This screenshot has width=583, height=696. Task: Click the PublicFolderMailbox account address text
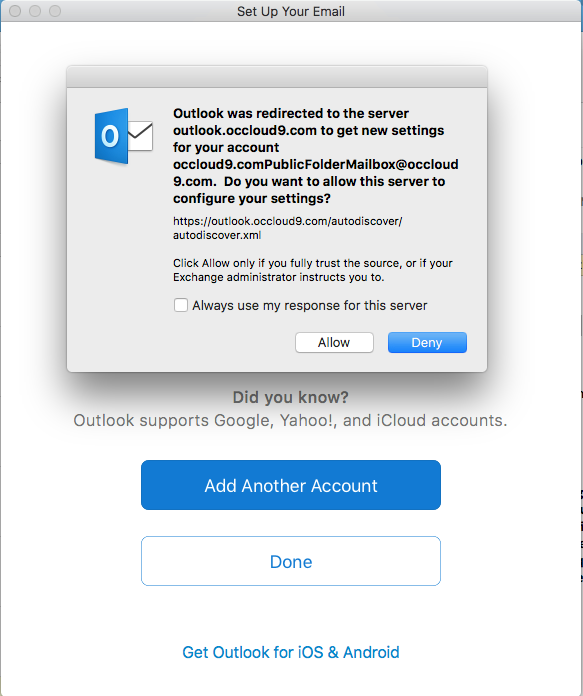(x=316, y=173)
